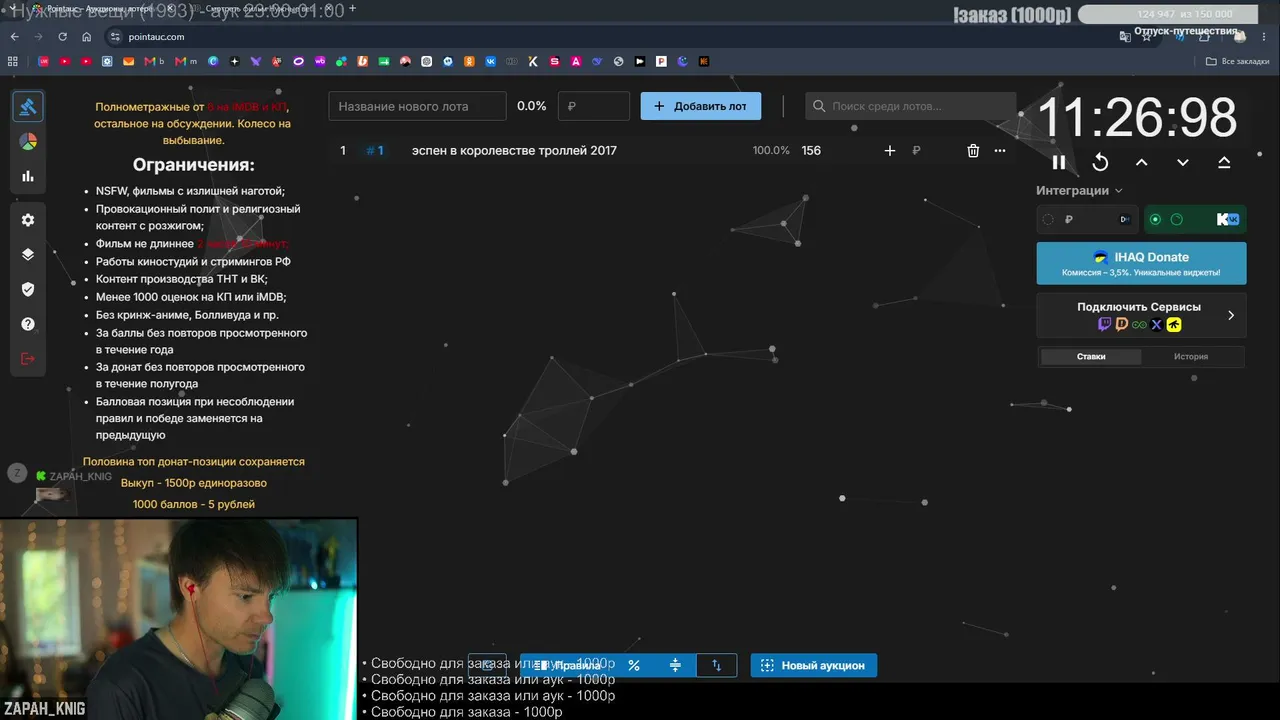This screenshot has height=720, width=1280.
Task: Go to browser home page
Action: tap(86, 37)
